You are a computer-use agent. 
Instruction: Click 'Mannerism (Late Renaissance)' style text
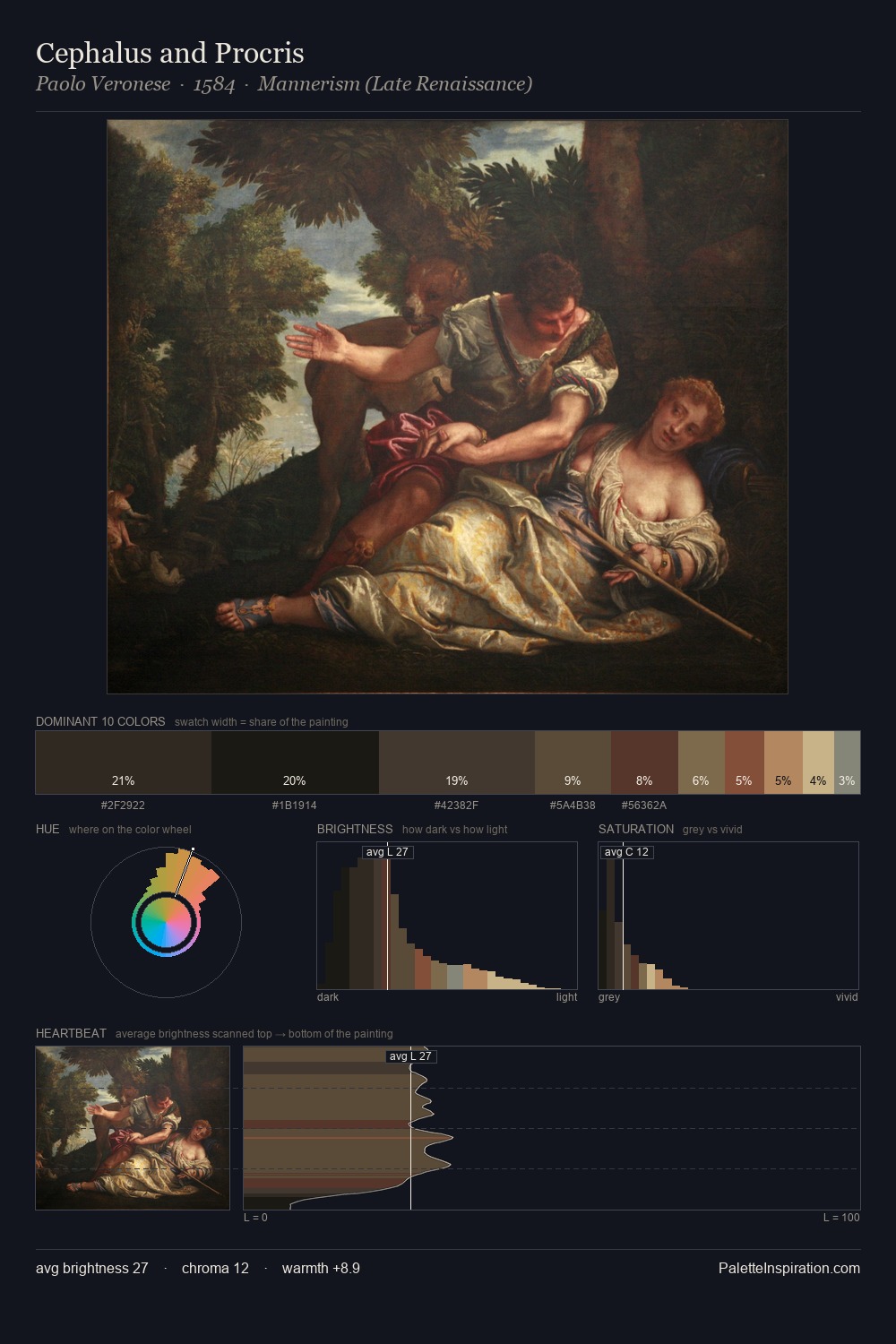pos(395,84)
